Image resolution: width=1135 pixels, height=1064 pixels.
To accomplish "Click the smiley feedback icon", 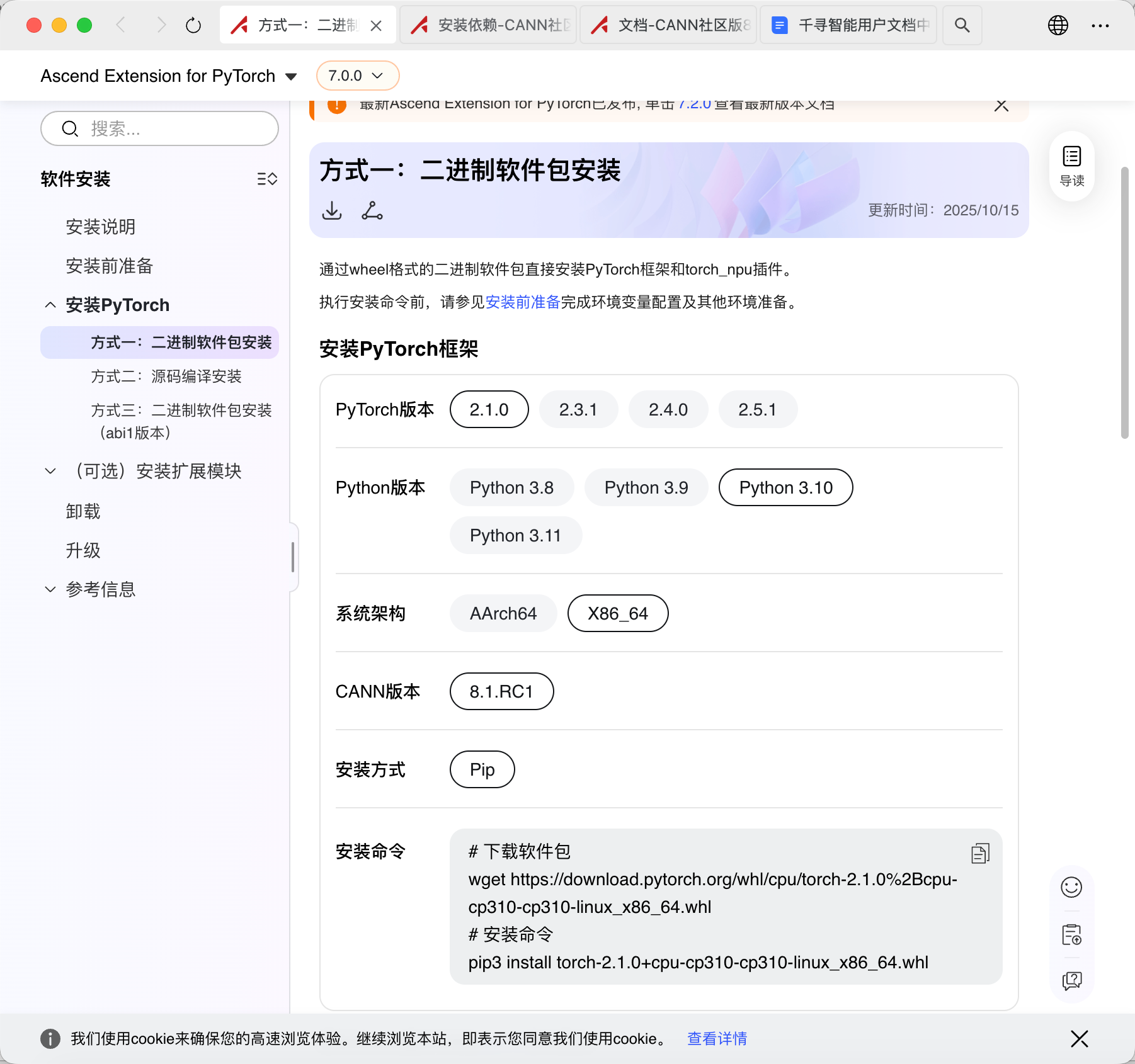I will tap(1071, 887).
